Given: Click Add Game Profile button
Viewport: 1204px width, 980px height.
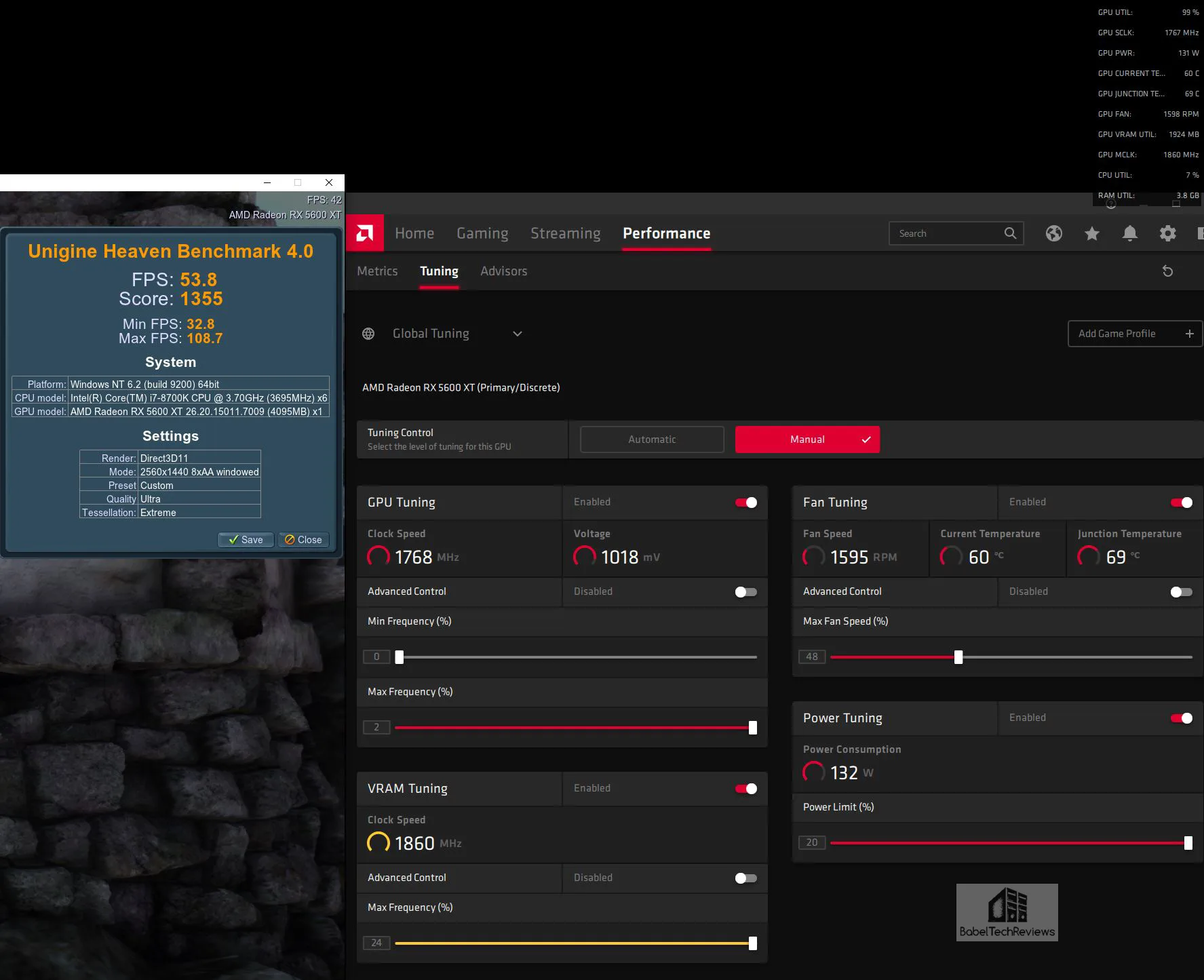Looking at the screenshot, I should 1135,334.
